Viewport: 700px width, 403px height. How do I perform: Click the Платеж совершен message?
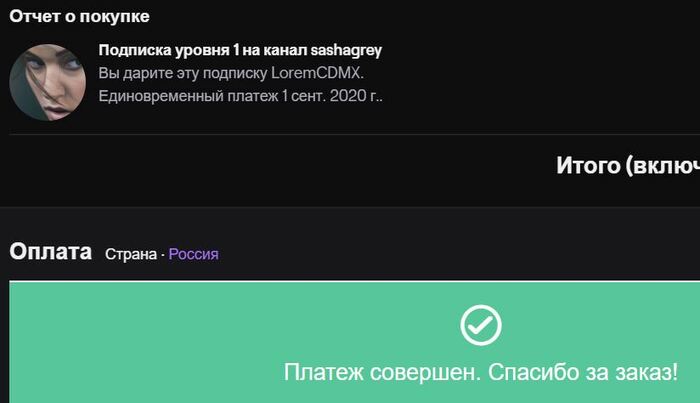(382, 372)
